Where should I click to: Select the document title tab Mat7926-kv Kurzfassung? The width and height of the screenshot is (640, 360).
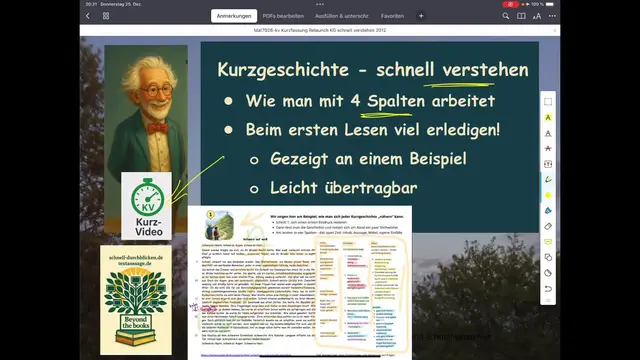click(x=320, y=30)
